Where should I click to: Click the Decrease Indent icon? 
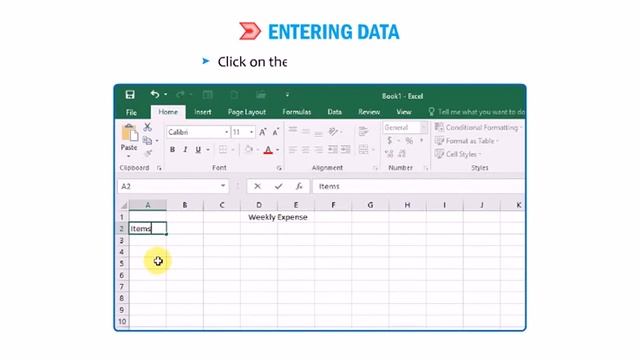tap(333, 149)
